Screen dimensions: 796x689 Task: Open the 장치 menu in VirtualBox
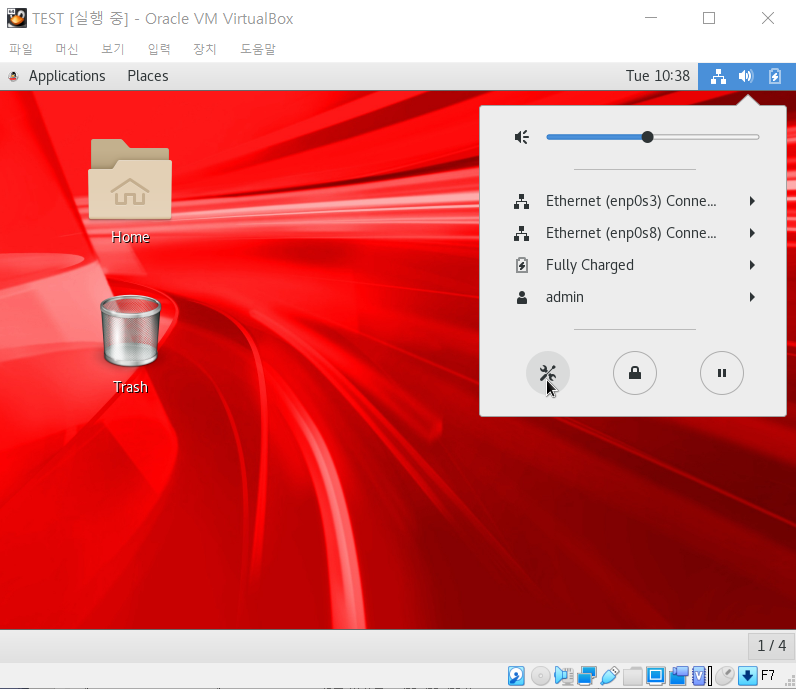(205, 49)
